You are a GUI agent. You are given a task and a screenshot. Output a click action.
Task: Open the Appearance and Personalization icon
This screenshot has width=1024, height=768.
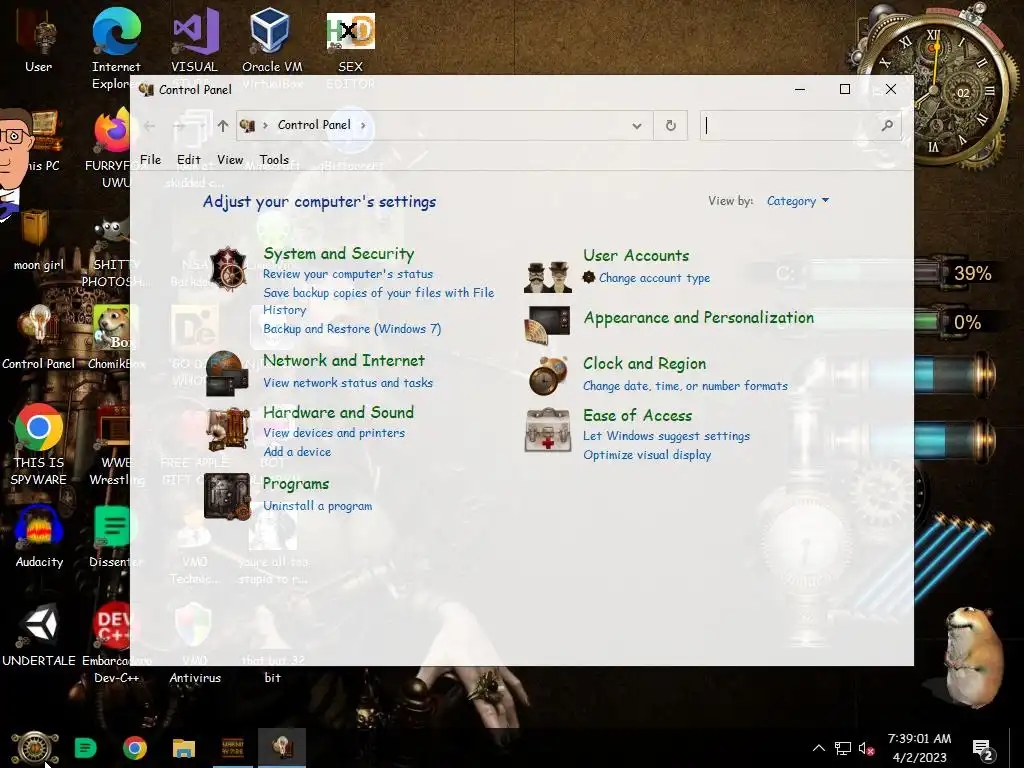tap(548, 324)
